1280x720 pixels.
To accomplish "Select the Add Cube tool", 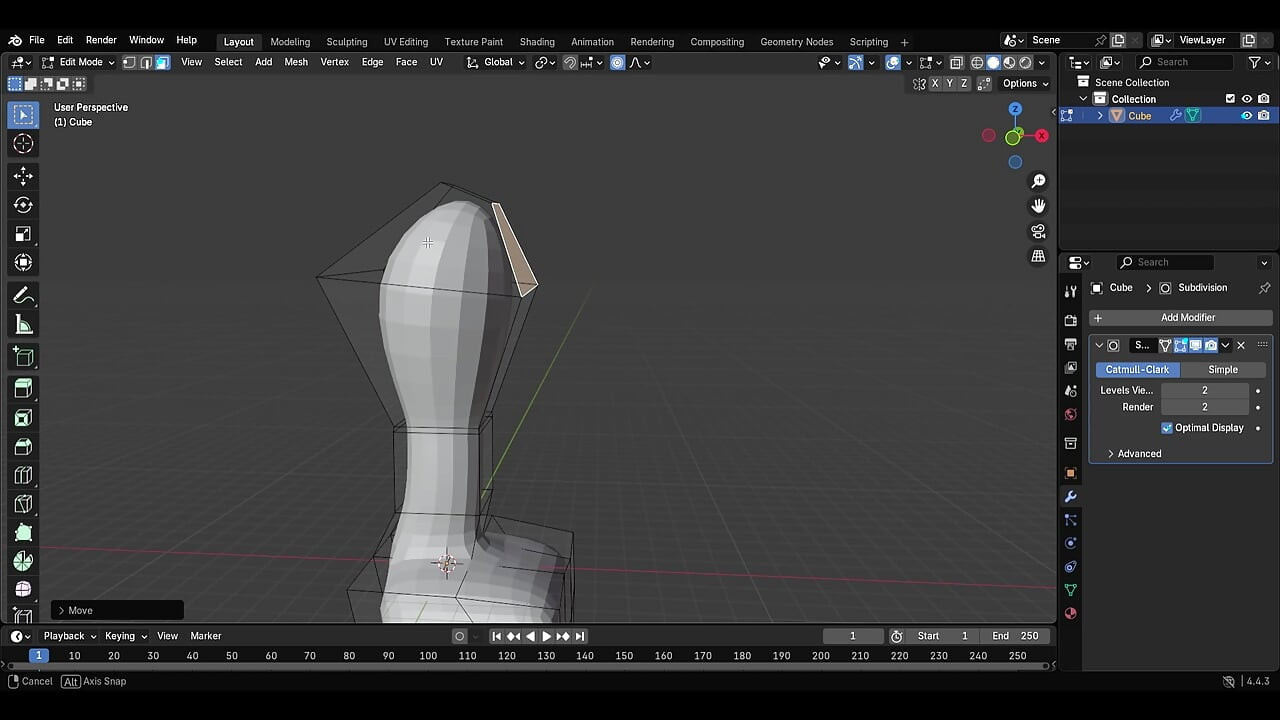I will 23,357.
